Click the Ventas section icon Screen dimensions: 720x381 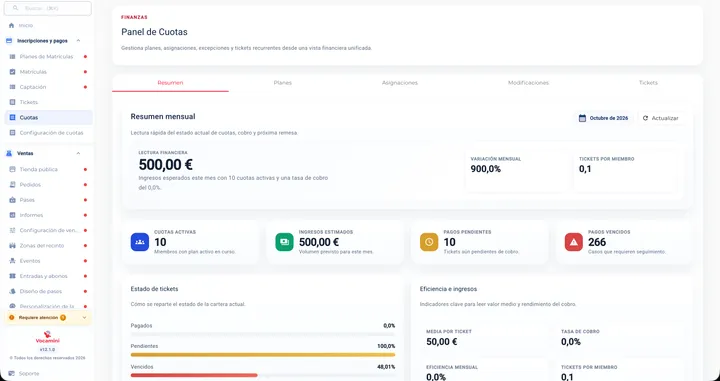coord(9,153)
